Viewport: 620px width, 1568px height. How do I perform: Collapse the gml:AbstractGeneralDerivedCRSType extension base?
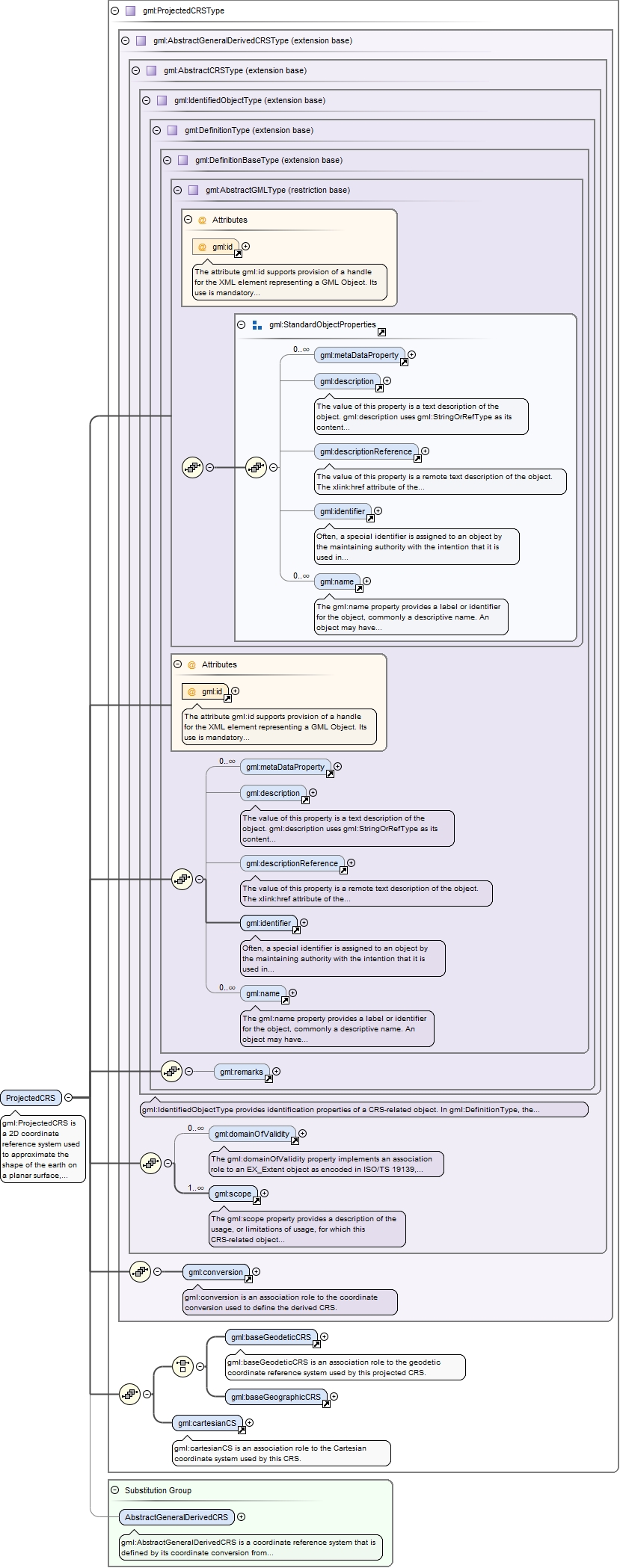[125, 41]
